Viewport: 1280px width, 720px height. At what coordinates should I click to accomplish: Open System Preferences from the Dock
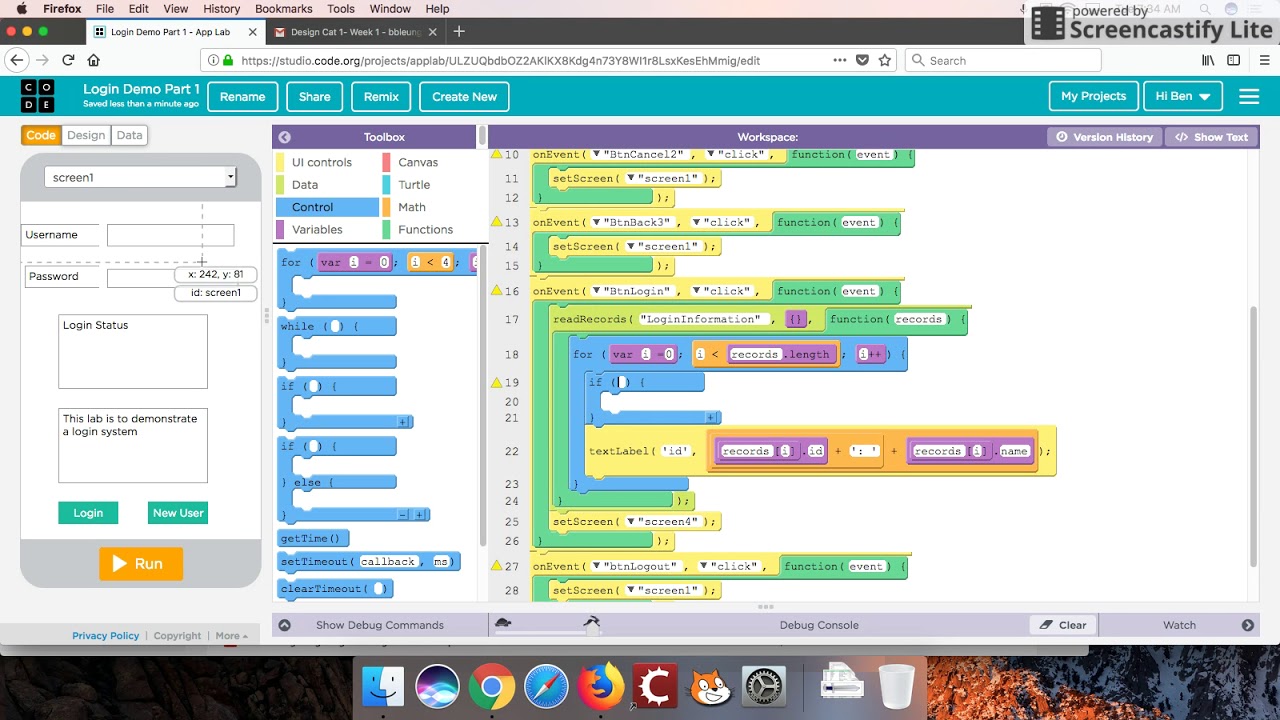point(763,687)
